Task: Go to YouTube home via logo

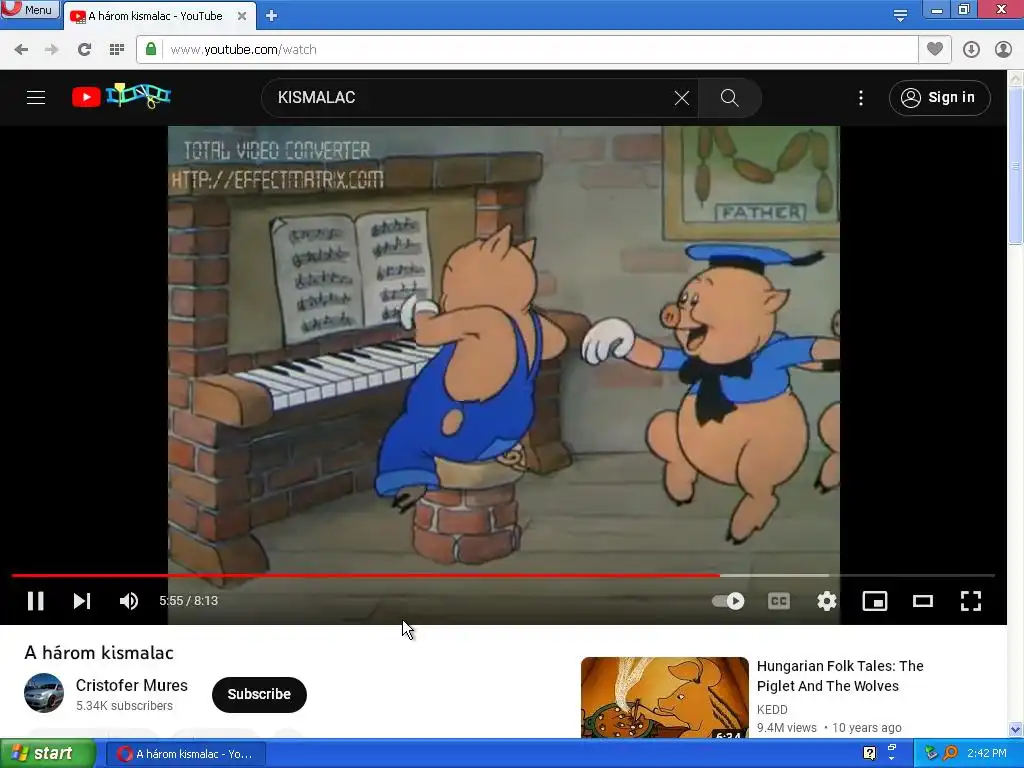Action: click(121, 96)
